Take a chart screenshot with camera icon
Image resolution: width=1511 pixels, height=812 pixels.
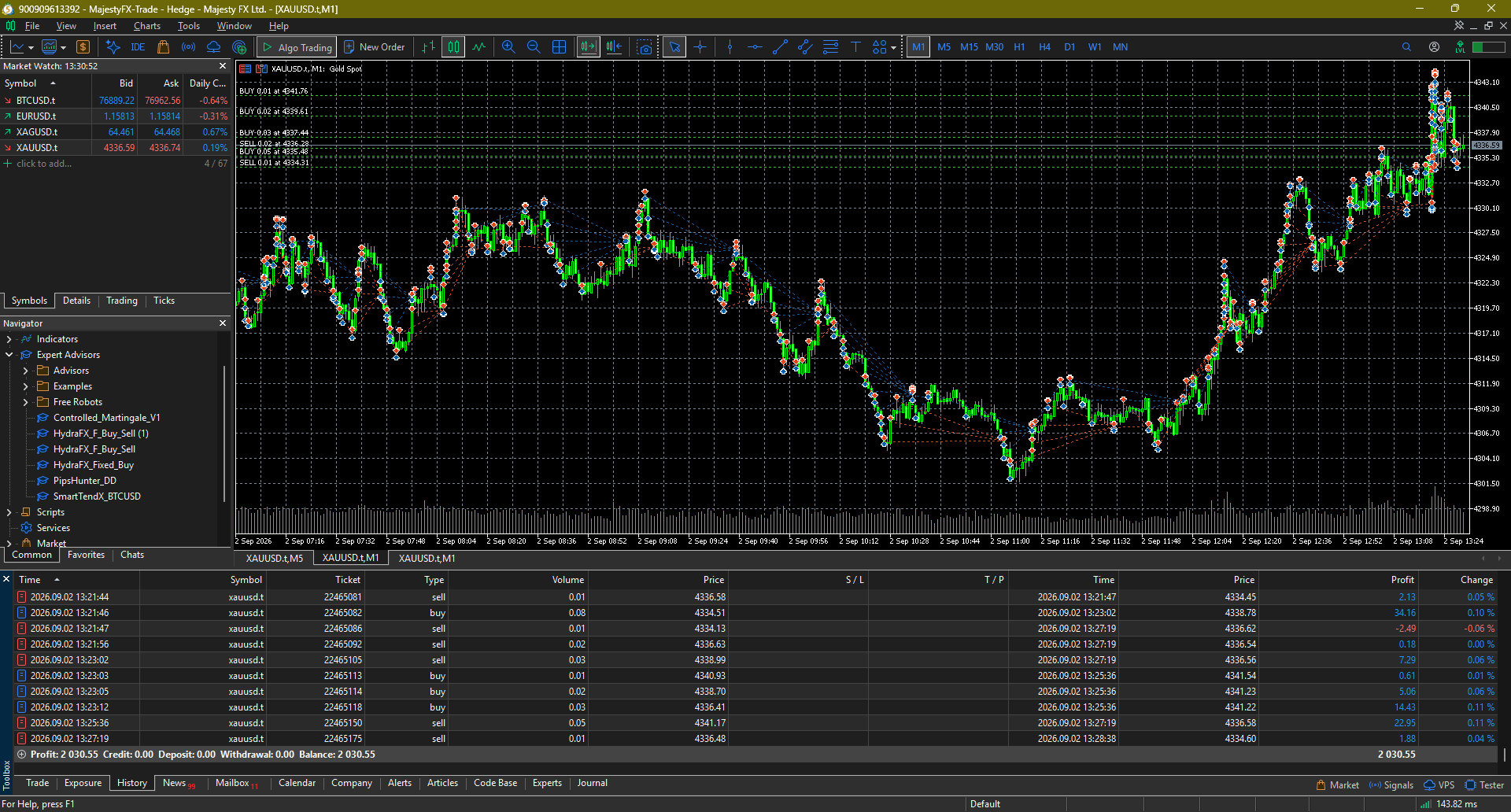click(645, 47)
